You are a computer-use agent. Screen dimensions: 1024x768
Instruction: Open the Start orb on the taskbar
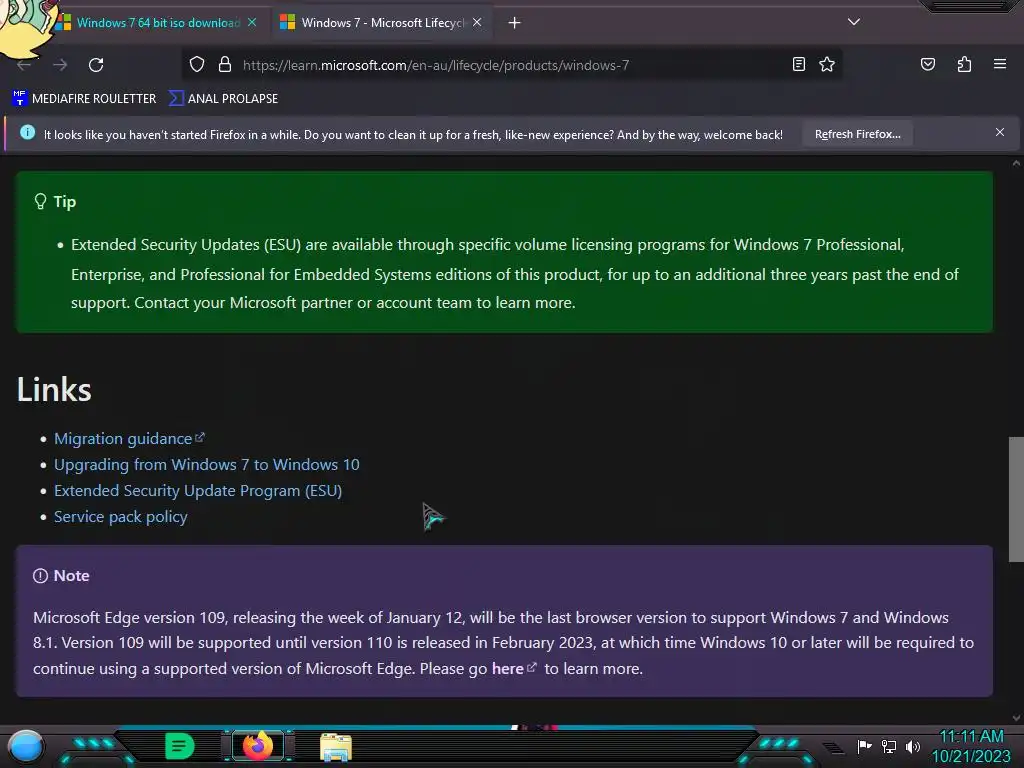point(26,746)
